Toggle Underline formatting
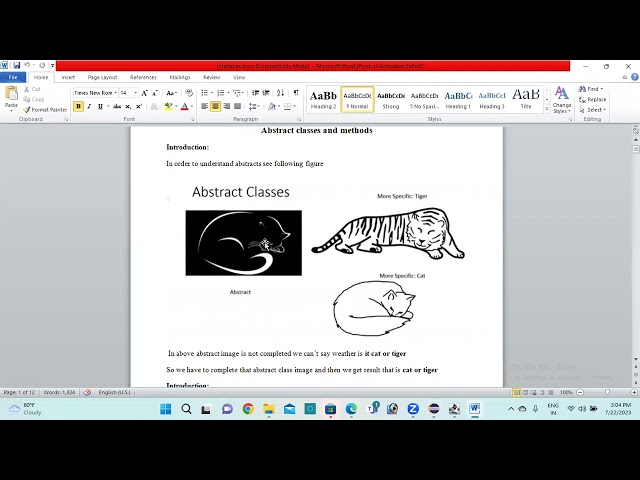Screen dimensions: 640x480 click(100, 107)
